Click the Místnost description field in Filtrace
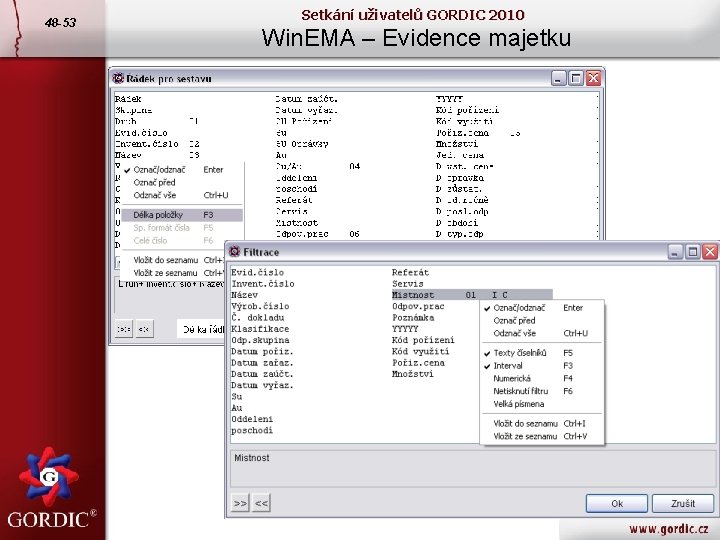Viewport: 720px width, 540px height. click(x=472, y=468)
